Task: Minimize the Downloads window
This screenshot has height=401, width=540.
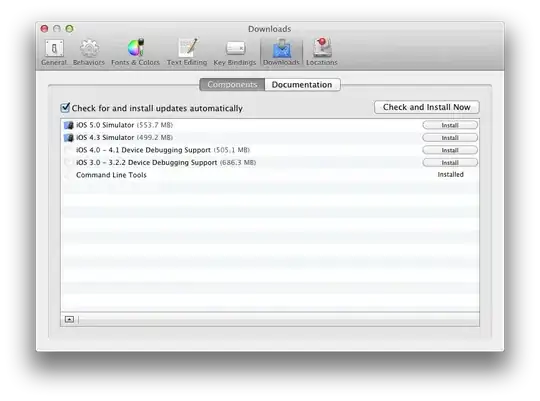Action: click(57, 29)
